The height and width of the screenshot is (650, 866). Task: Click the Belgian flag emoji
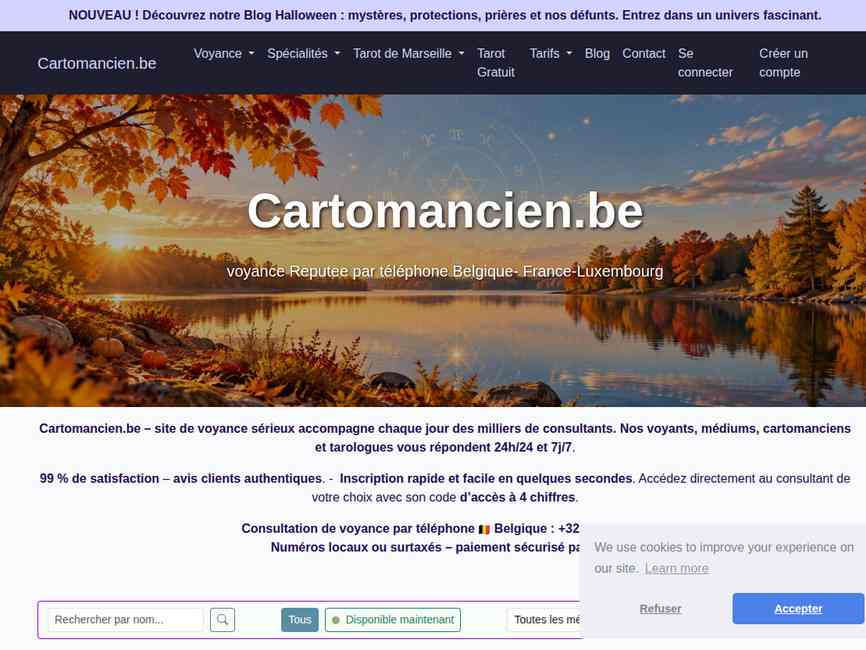pyautogui.click(x=484, y=529)
